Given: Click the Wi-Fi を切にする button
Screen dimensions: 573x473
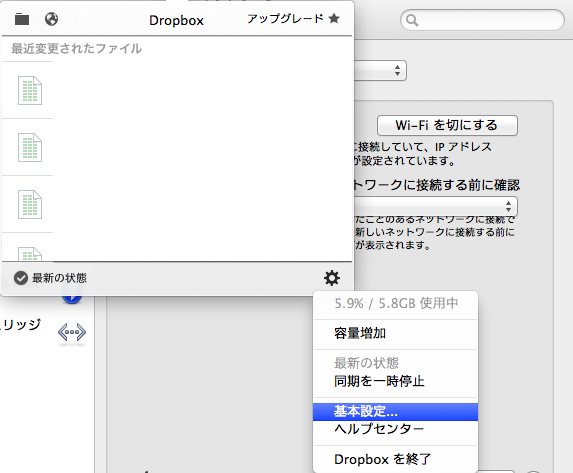Looking at the screenshot, I should click(447, 125).
